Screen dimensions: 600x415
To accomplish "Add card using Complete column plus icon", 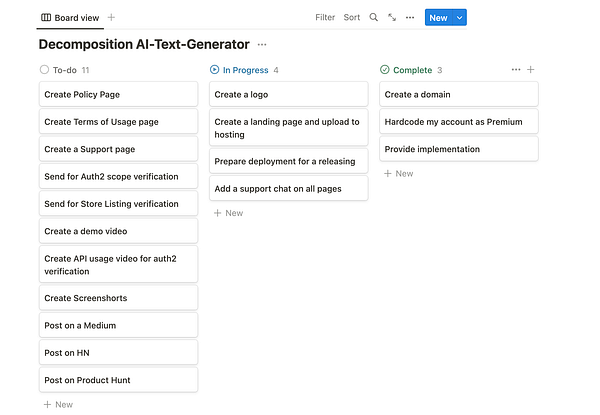I will [x=531, y=70].
